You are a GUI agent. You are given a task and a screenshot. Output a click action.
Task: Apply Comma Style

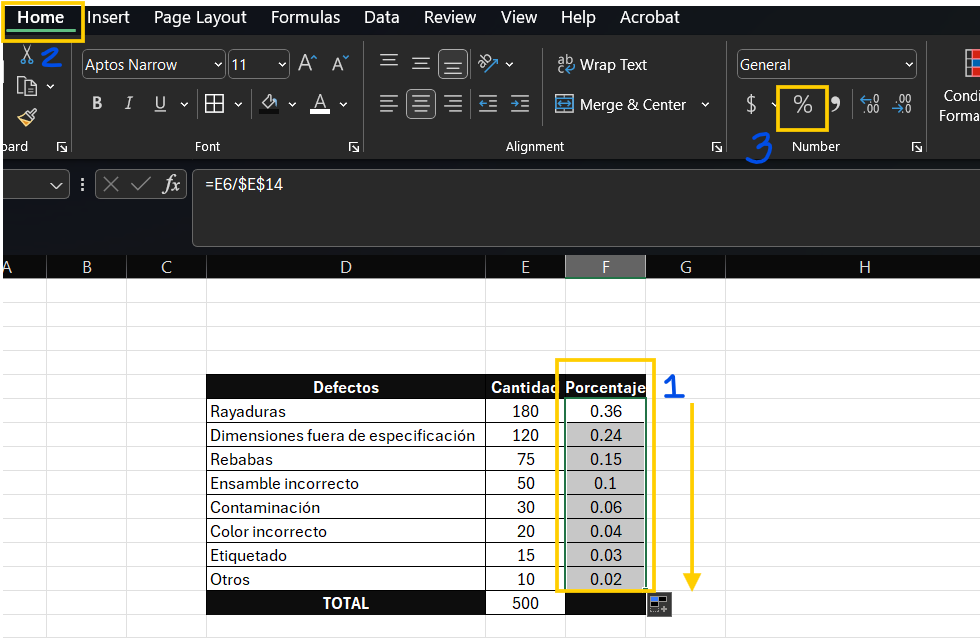point(835,104)
